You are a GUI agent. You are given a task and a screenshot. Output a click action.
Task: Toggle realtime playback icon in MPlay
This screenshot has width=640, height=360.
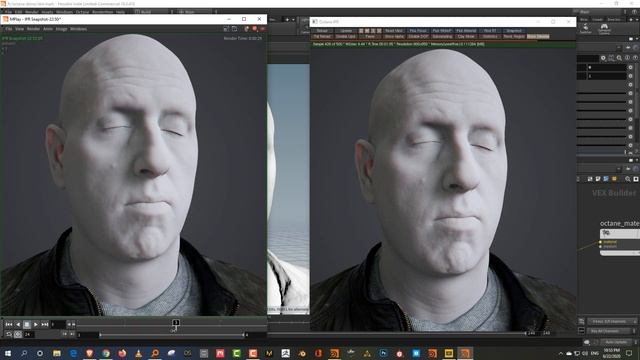tap(18, 334)
